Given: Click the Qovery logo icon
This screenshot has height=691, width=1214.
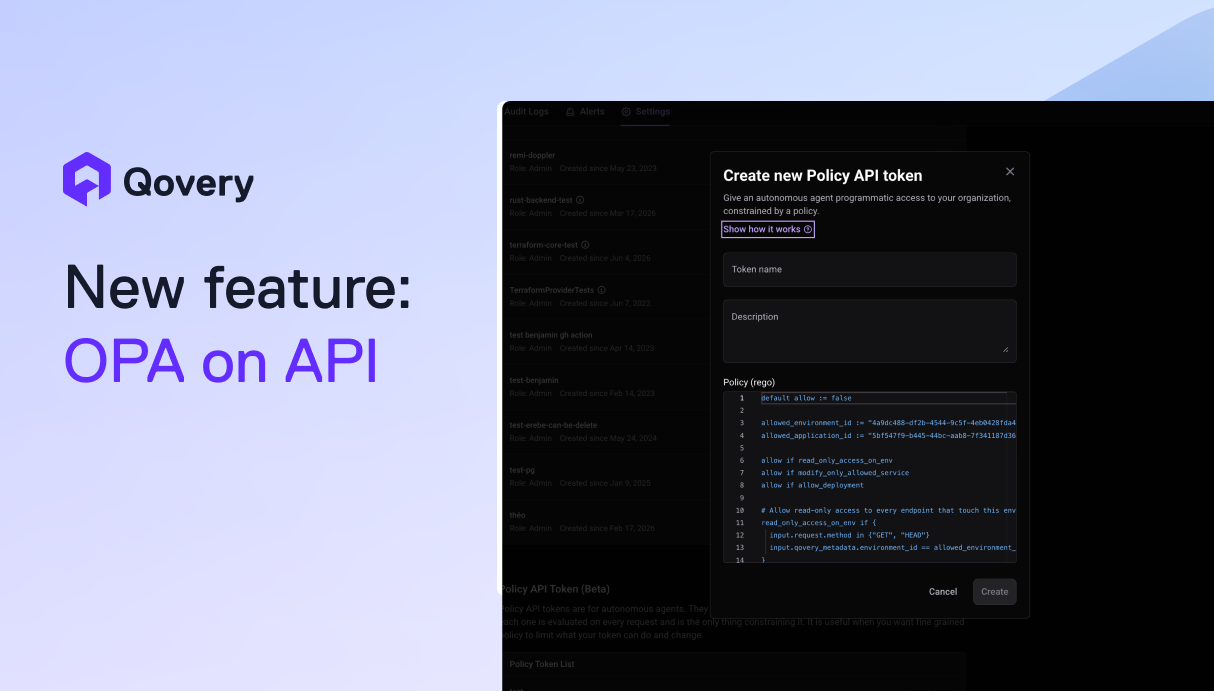Looking at the screenshot, I should pyautogui.click(x=87, y=180).
